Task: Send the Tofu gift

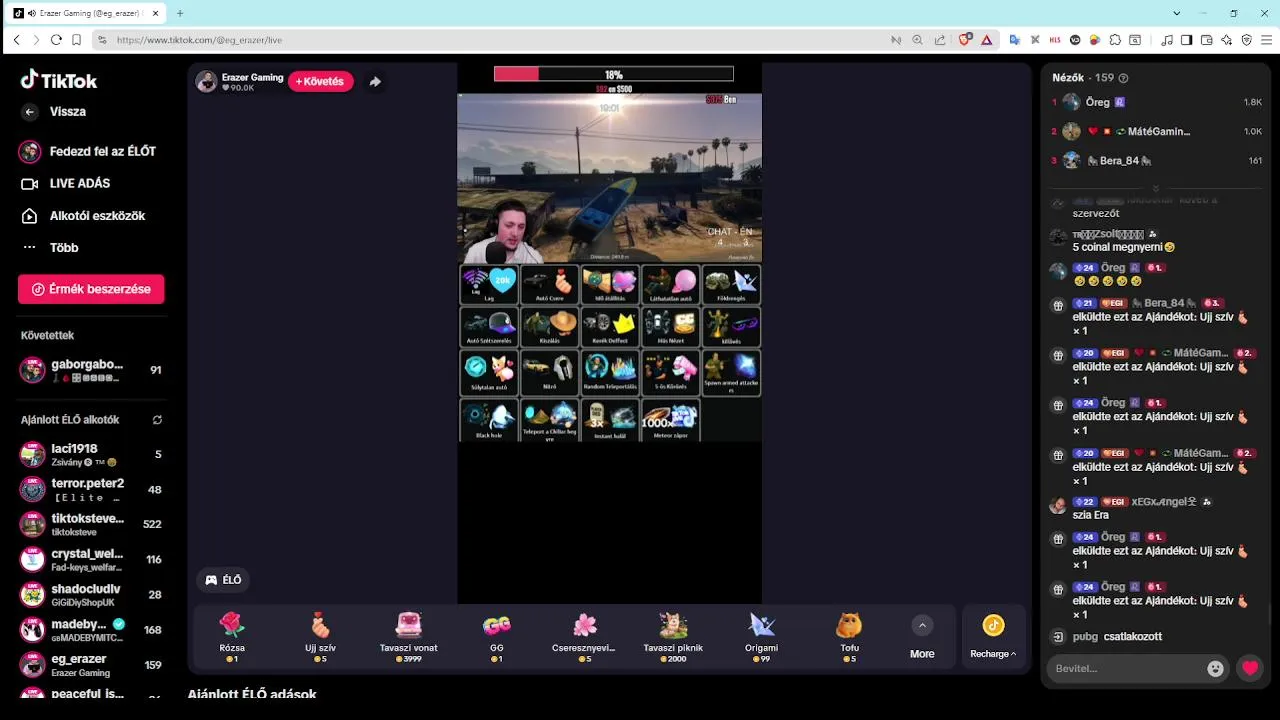Action: click(849, 636)
